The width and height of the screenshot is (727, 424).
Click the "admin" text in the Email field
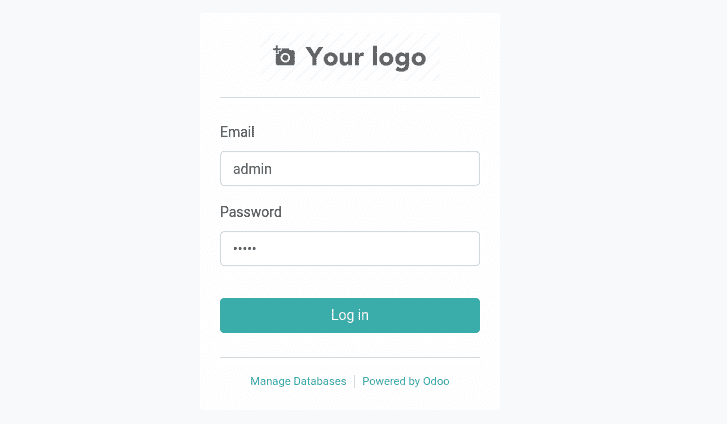252,169
